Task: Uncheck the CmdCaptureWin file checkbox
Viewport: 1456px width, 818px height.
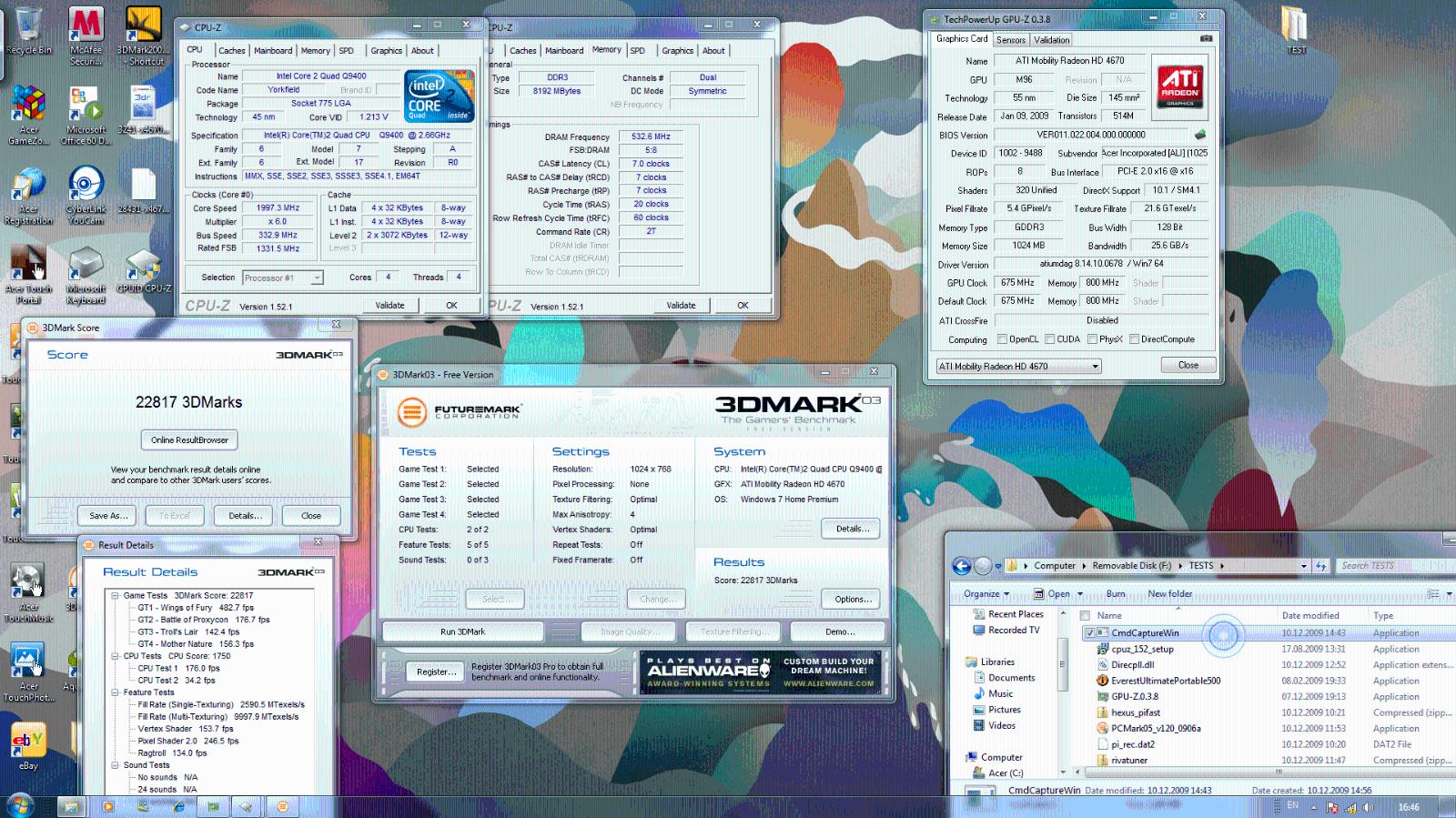Action: tap(1089, 633)
